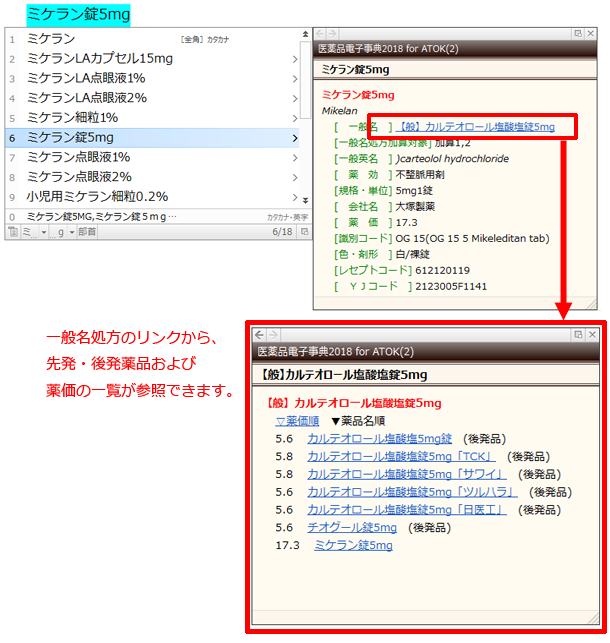Select candidate ミケランLA点眼液2%

coord(152,98)
